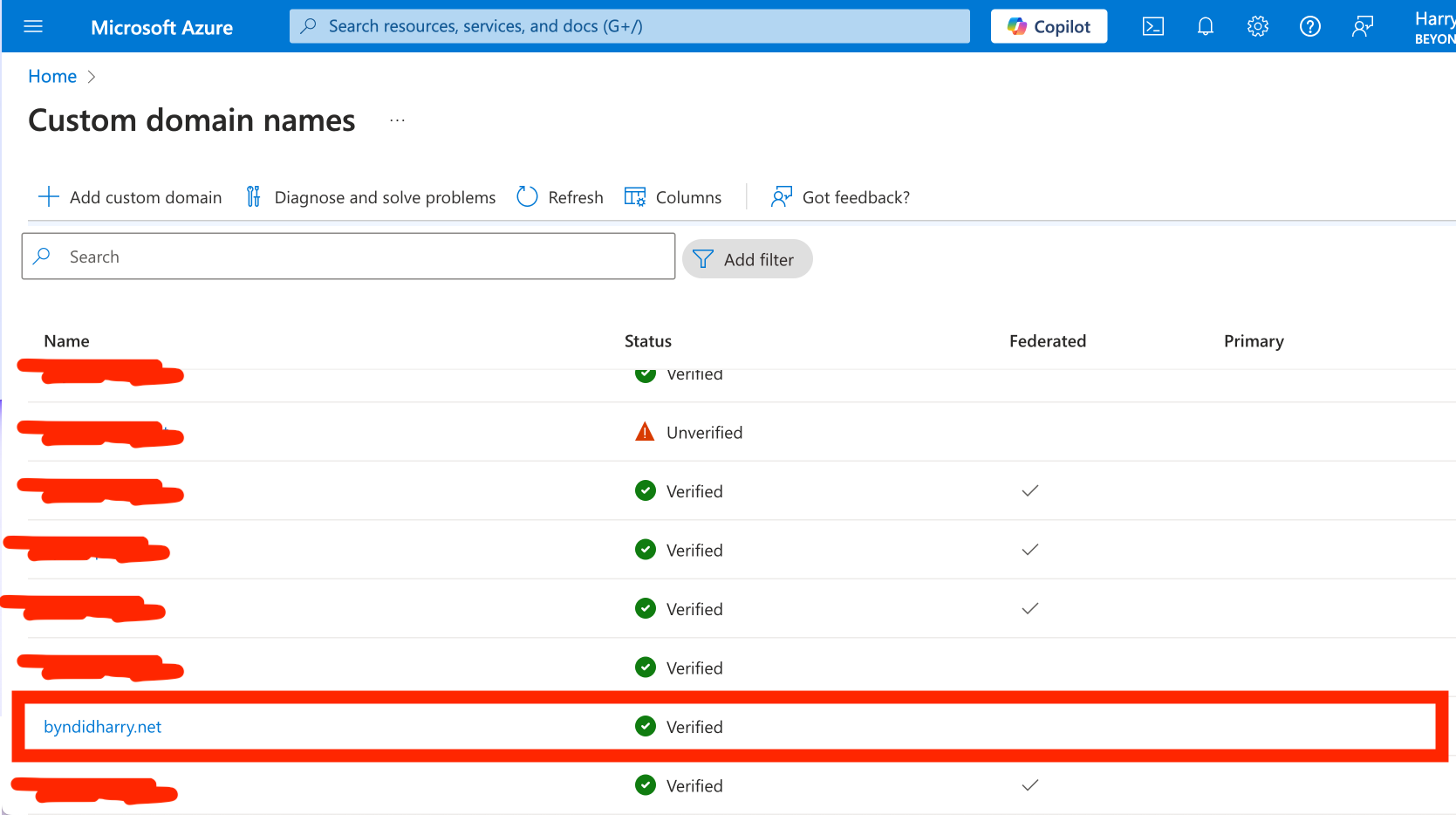This screenshot has width=1456, height=815.
Task: Open the Harry account menu
Action: tap(1434, 27)
